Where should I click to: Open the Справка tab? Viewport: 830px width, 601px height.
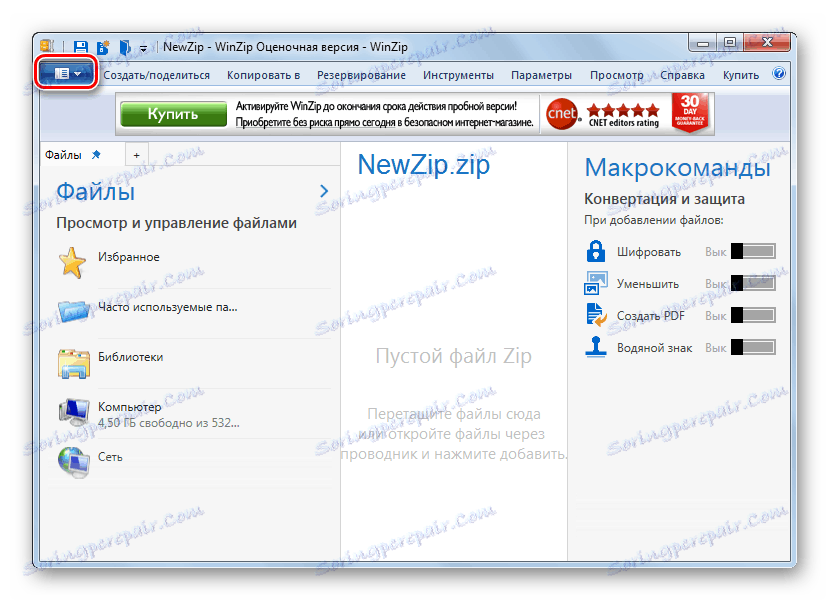pos(682,75)
